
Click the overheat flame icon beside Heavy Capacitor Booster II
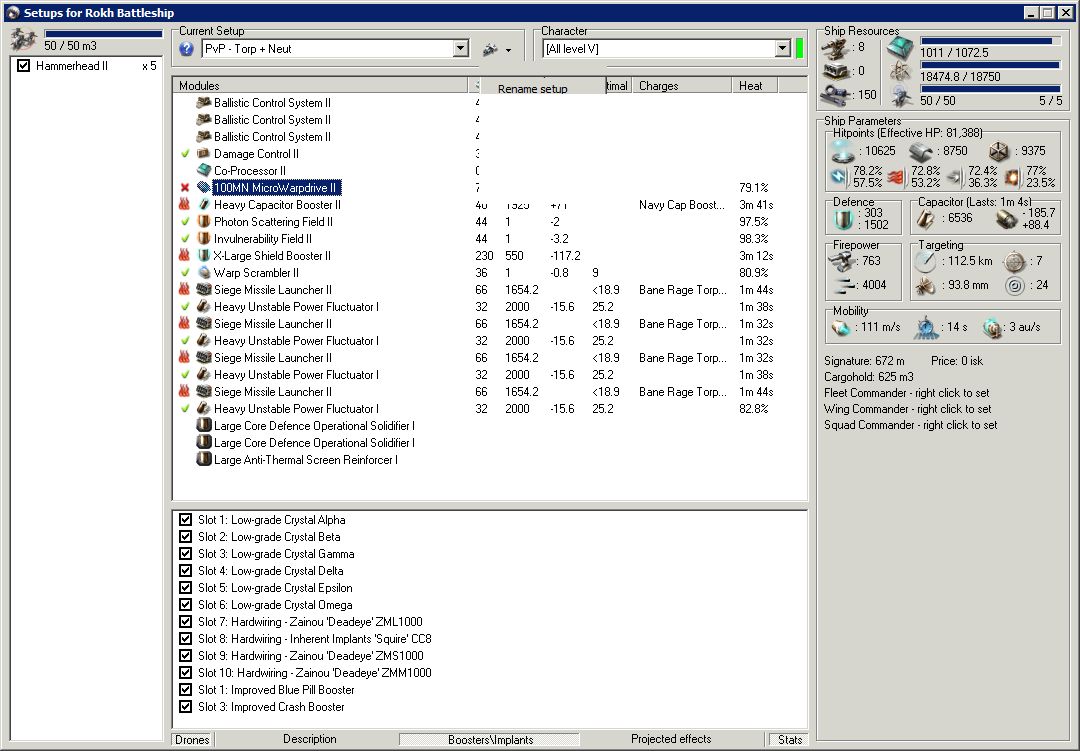(185, 205)
